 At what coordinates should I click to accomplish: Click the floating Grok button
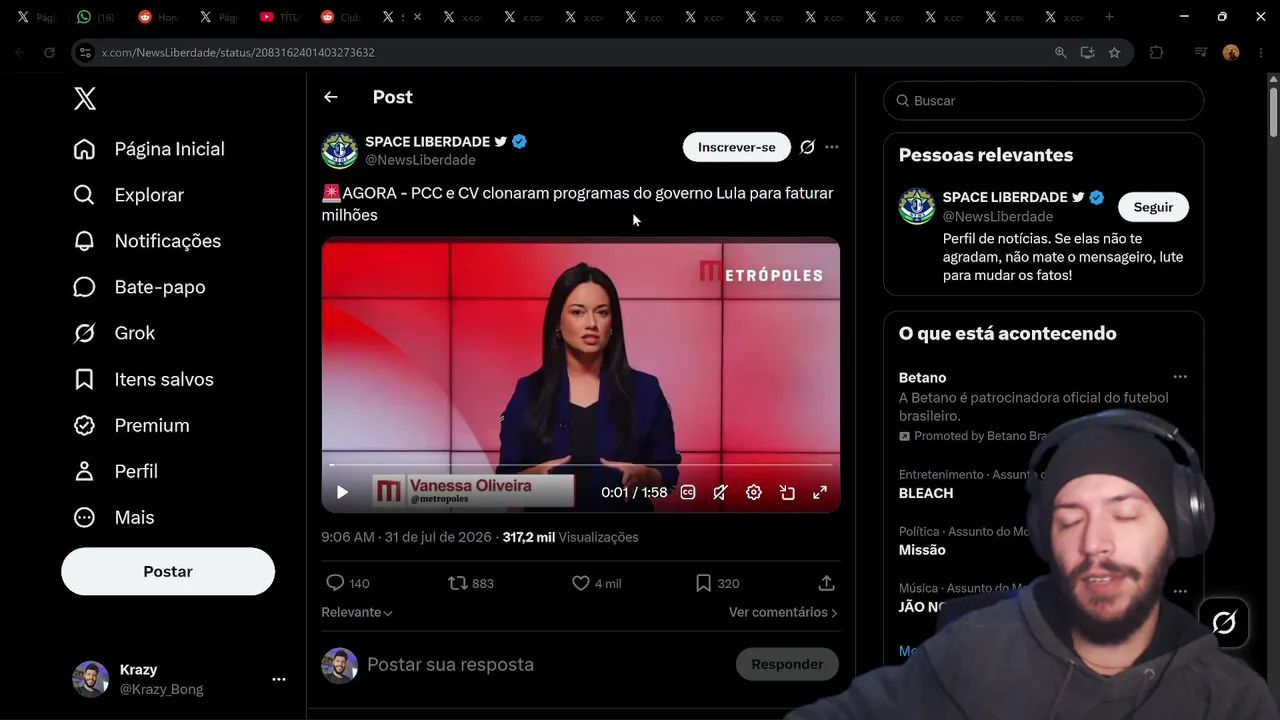1224,623
